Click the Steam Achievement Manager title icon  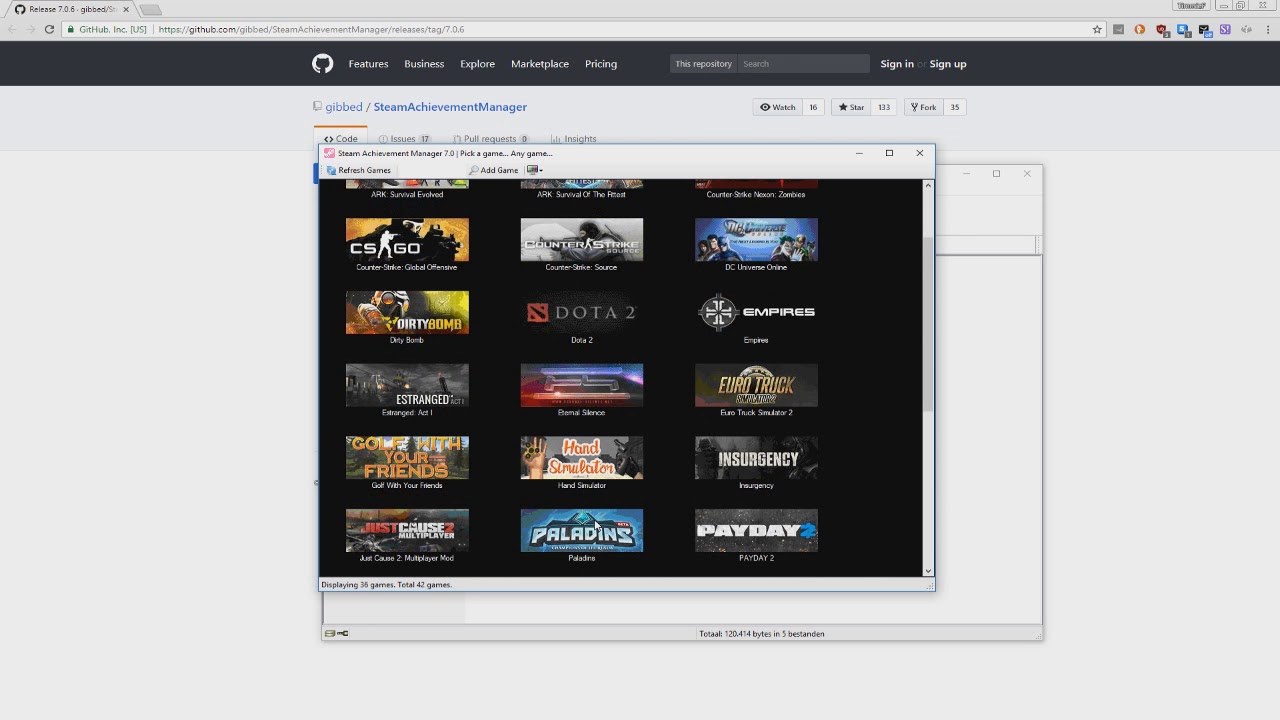point(329,153)
